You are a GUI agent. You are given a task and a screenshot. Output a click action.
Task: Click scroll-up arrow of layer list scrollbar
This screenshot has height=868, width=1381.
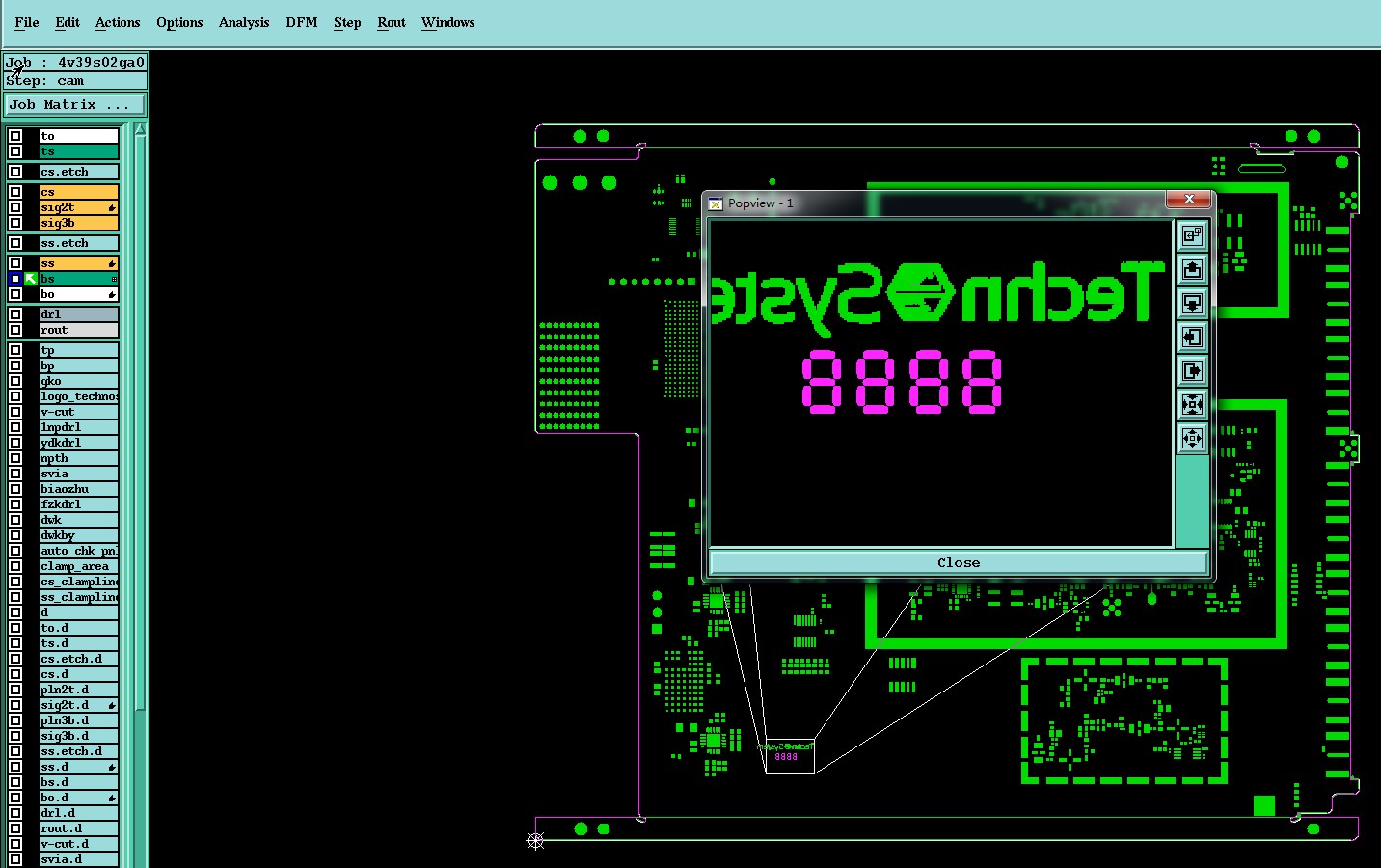point(141,129)
